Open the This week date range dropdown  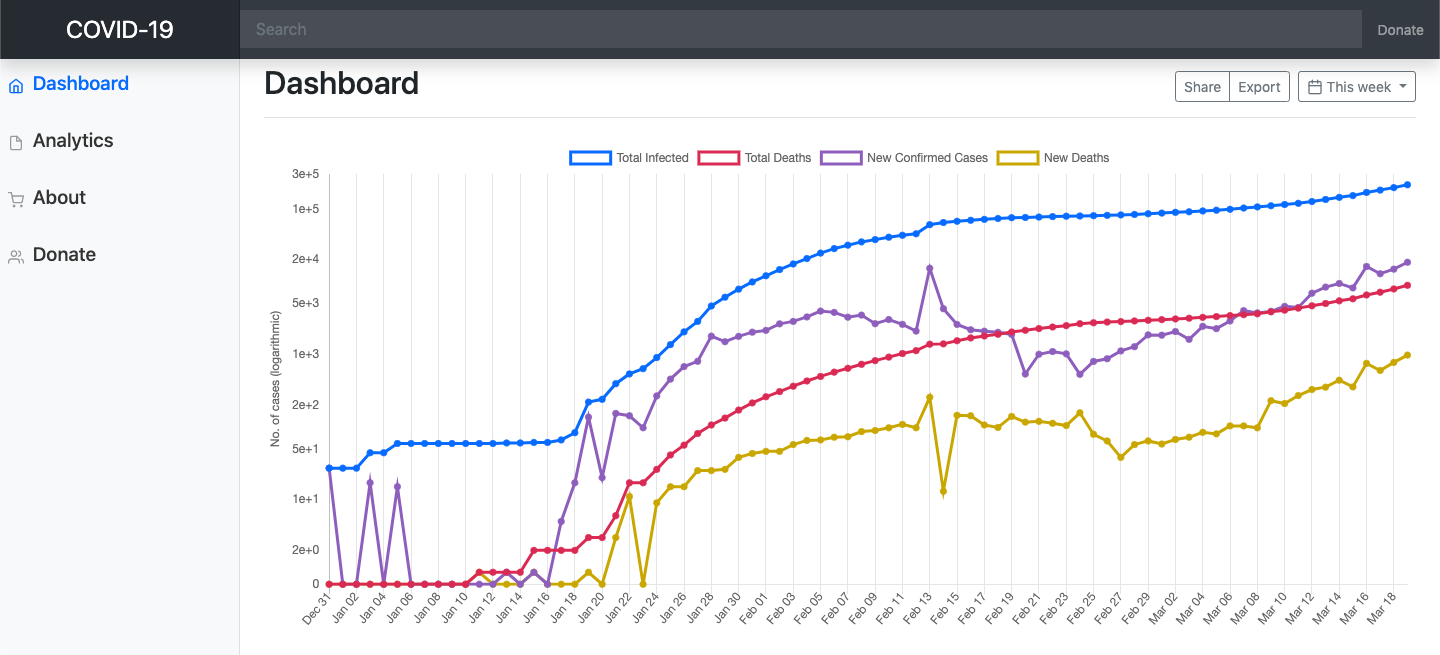tap(1356, 86)
